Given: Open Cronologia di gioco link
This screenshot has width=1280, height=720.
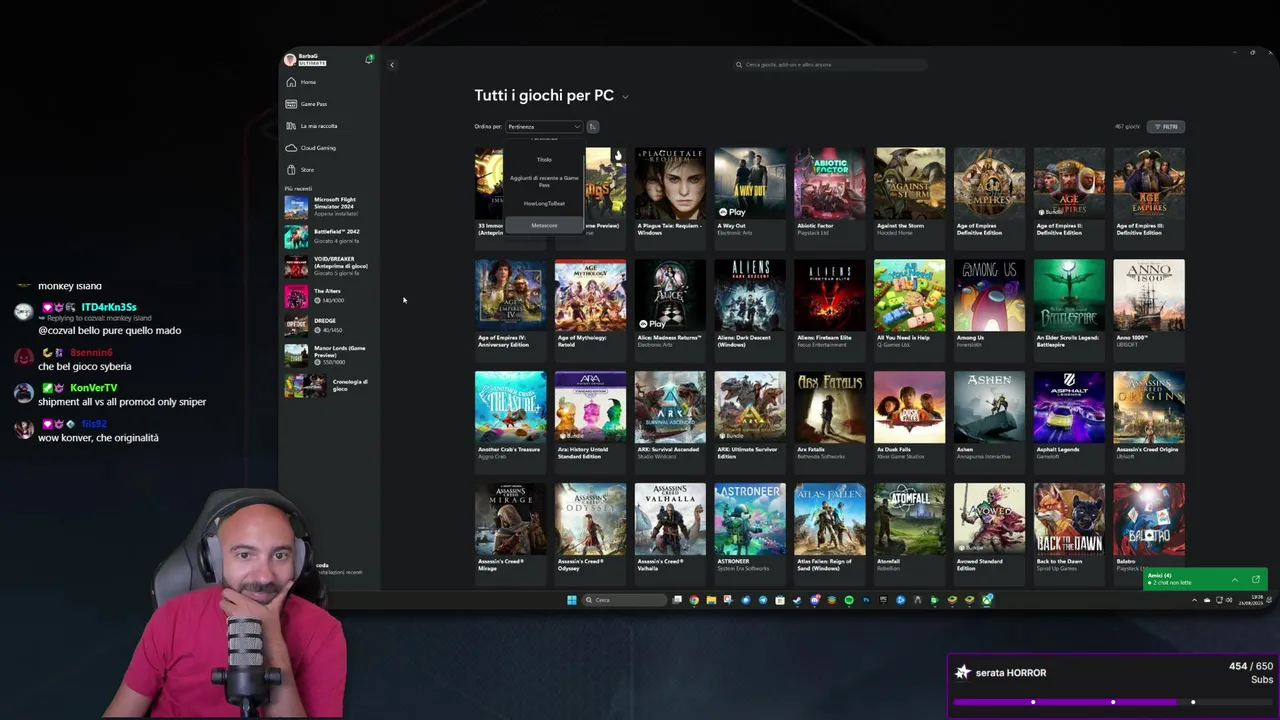Looking at the screenshot, I should [327, 385].
